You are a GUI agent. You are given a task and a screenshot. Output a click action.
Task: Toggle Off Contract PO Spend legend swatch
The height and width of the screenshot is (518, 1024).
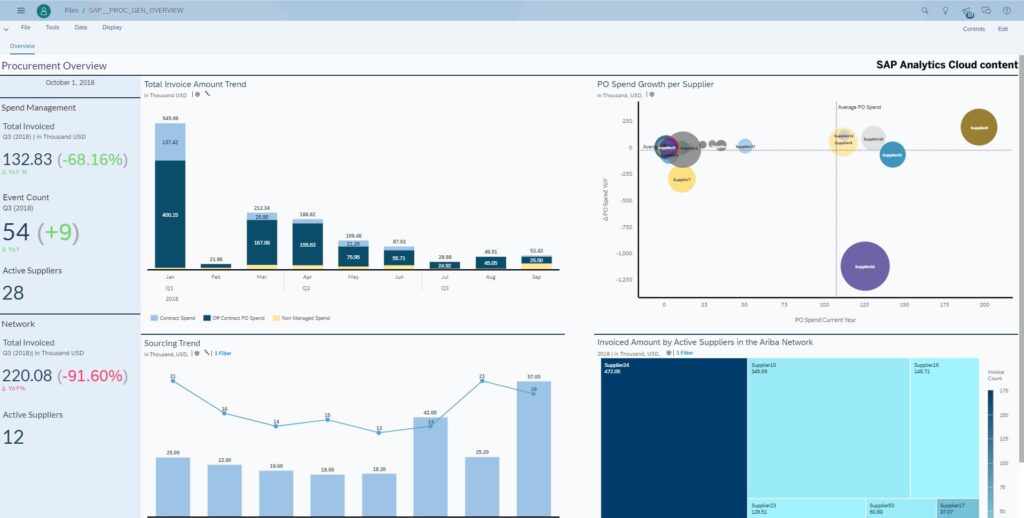207,318
